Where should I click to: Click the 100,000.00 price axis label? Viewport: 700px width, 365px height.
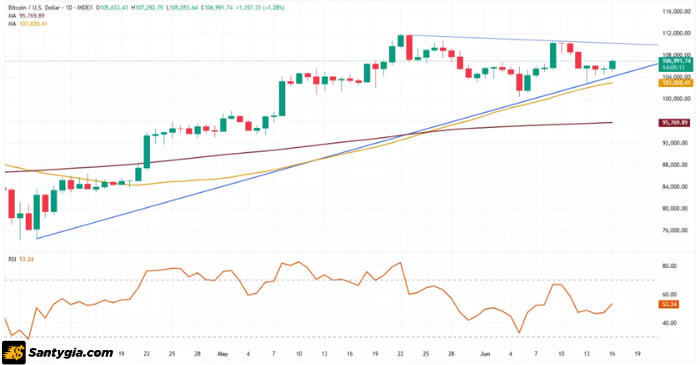click(x=676, y=99)
